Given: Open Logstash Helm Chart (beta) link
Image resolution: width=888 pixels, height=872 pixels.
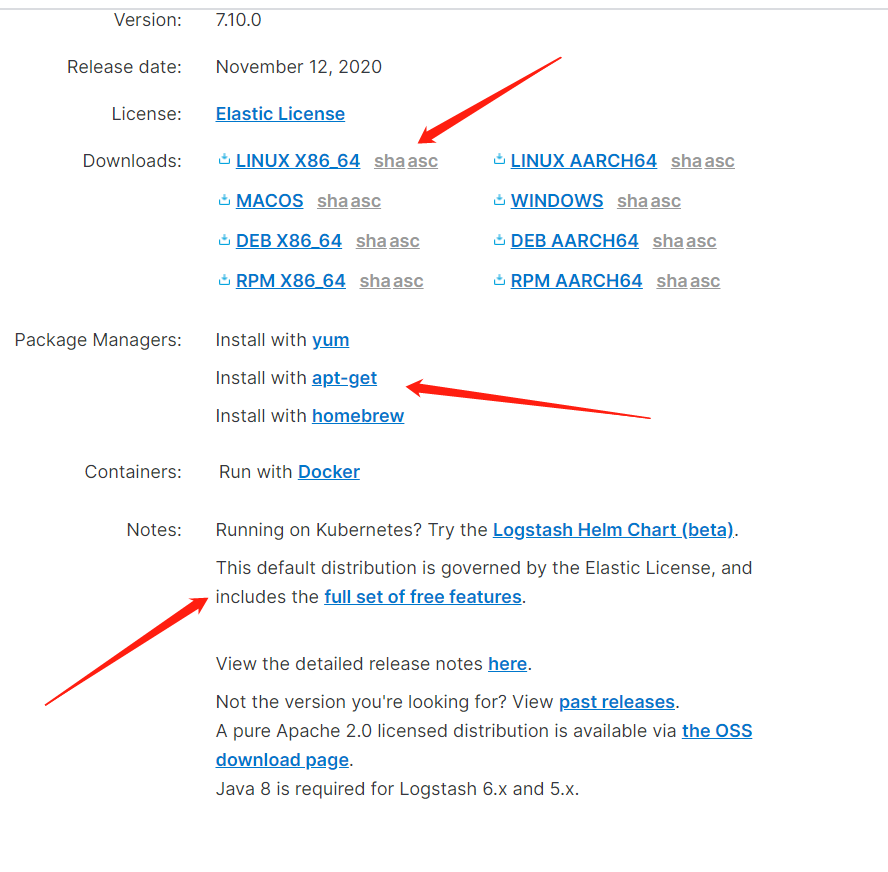Looking at the screenshot, I should [x=613, y=530].
